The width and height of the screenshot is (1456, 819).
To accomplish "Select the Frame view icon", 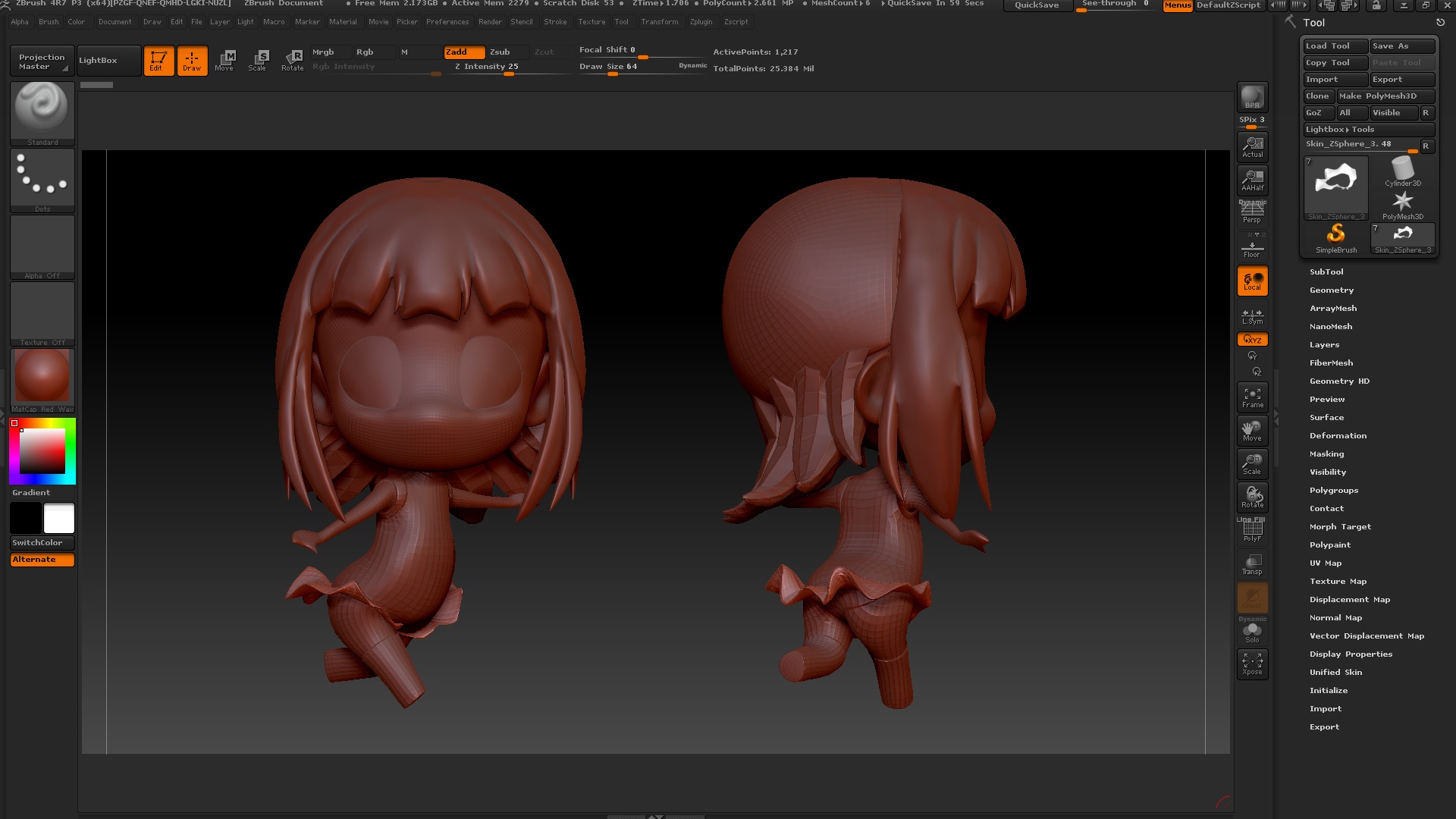I will click(x=1252, y=397).
